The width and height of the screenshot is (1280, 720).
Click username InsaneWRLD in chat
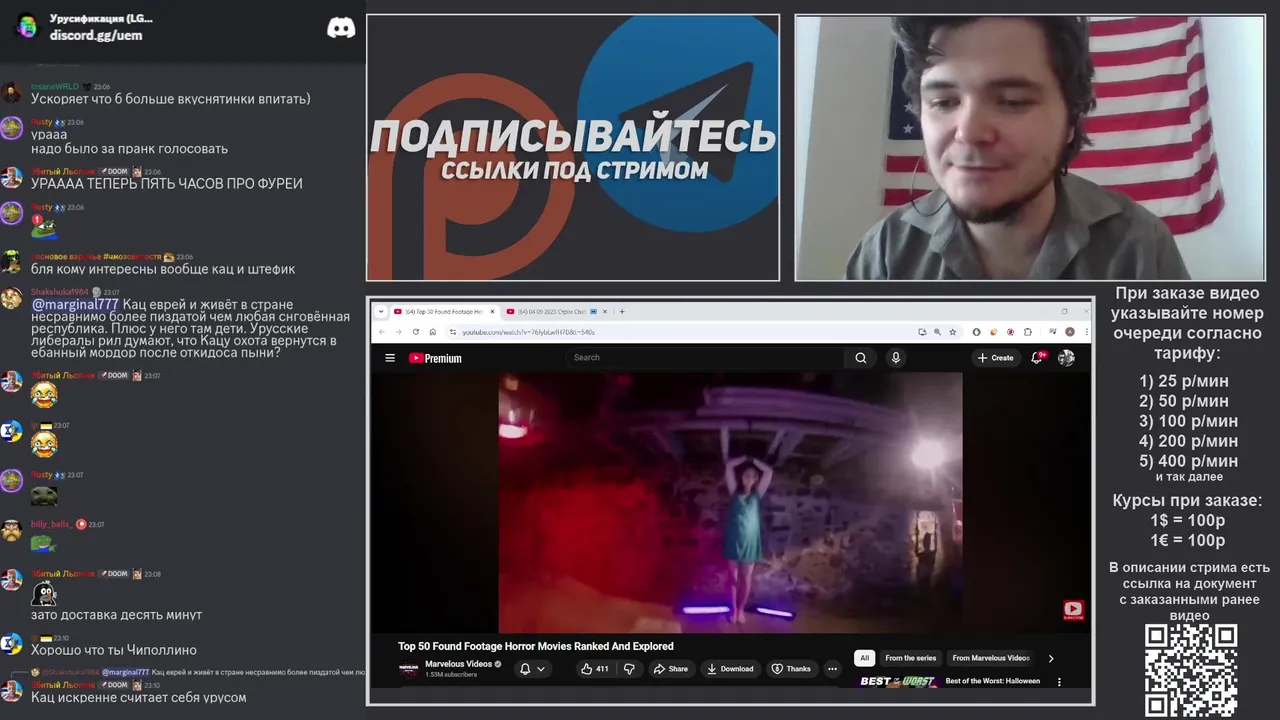[55, 87]
